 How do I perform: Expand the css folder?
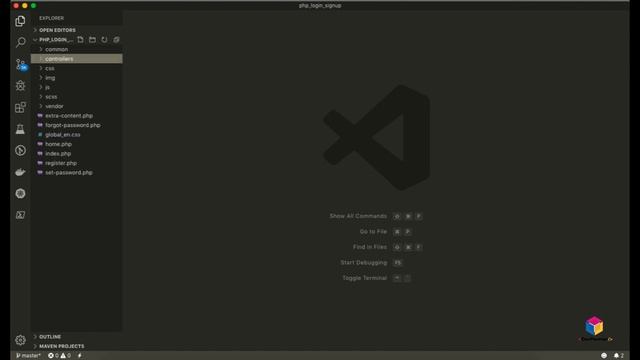point(77,68)
